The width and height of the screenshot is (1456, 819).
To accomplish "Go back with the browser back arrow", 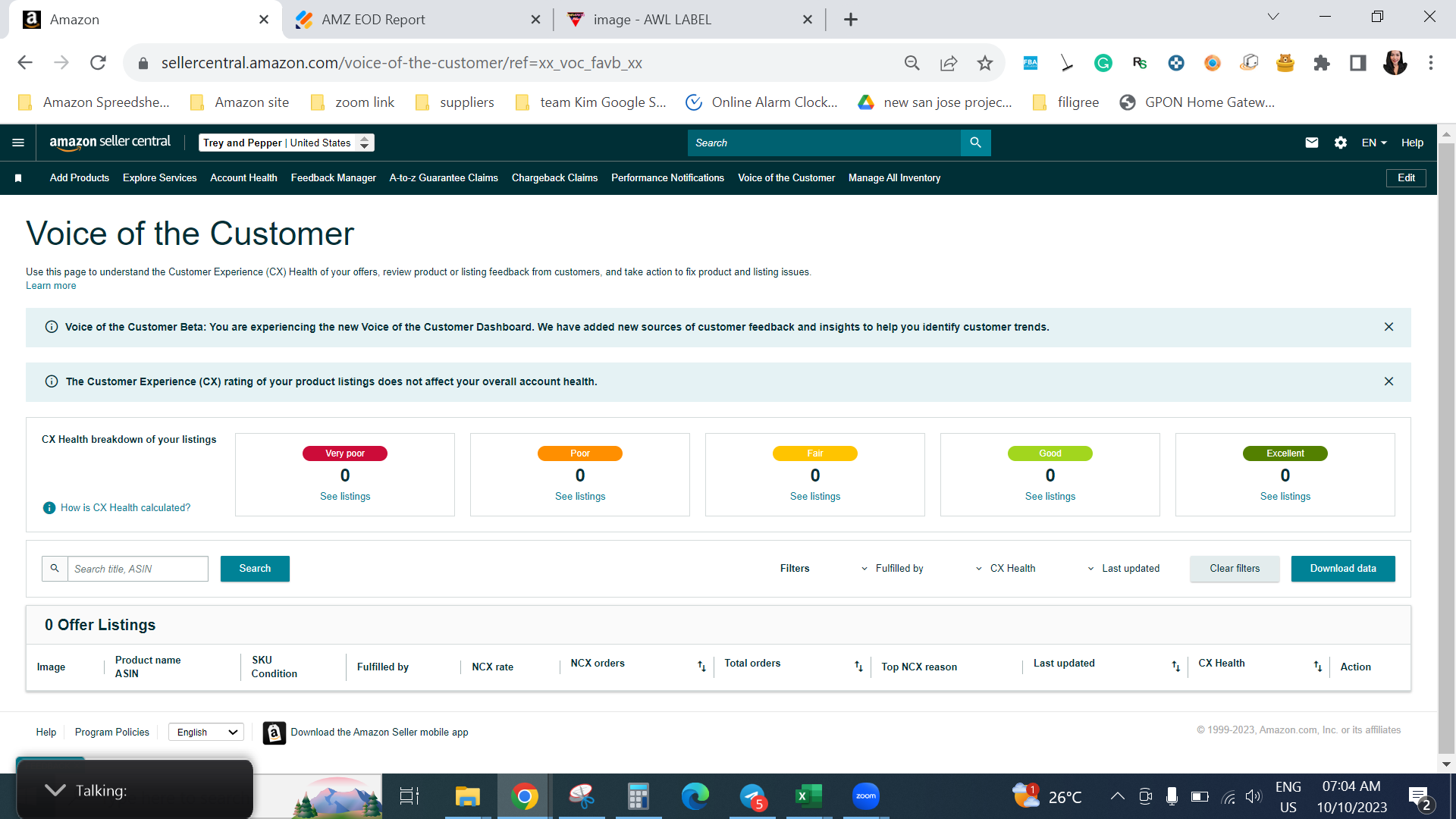I will (x=25, y=63).
